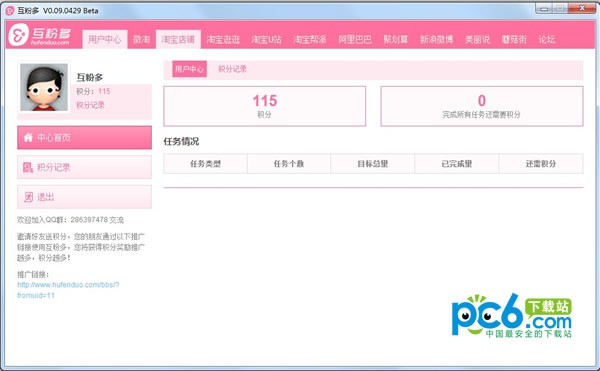Open the 淘宝帮派 tab
Viewport: 600px width, 371px height.
310,39
